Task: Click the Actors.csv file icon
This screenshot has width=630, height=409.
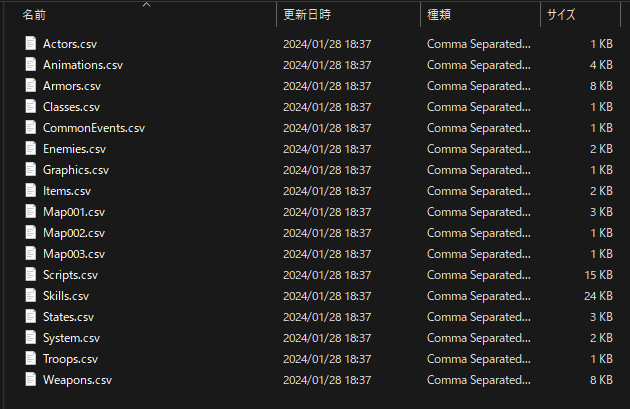Action: click(31, 43)
